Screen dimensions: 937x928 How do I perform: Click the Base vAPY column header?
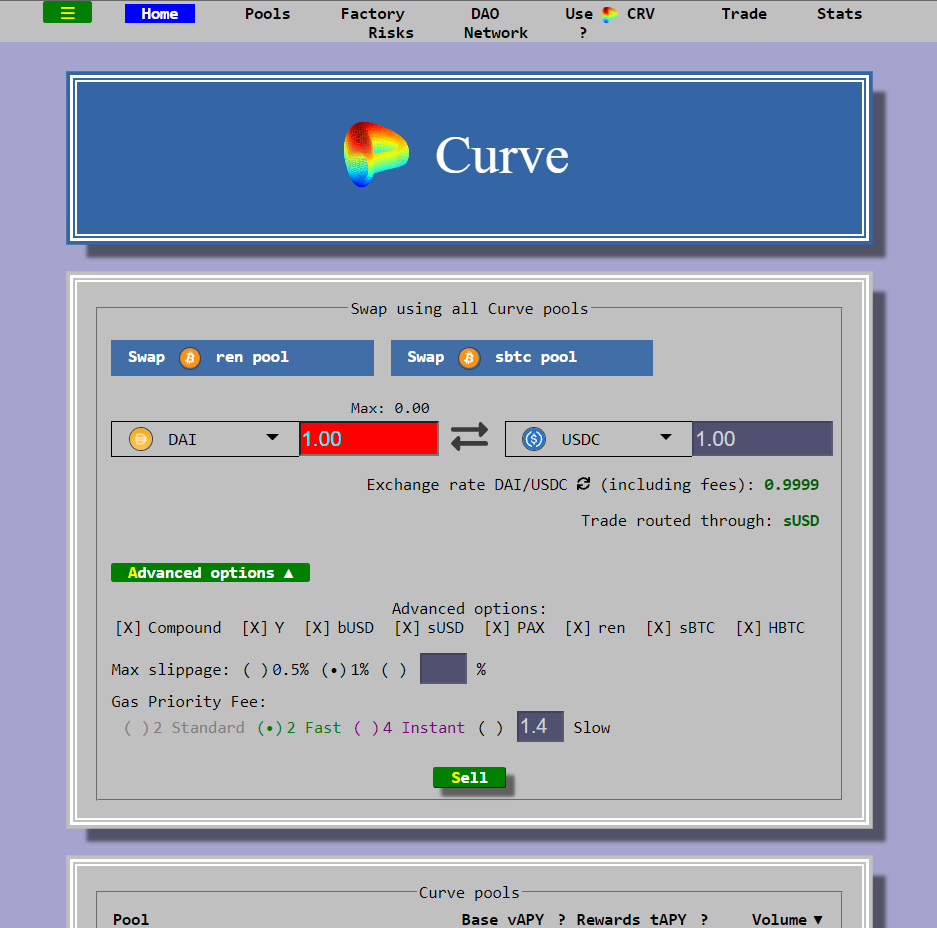pos(503,919)
